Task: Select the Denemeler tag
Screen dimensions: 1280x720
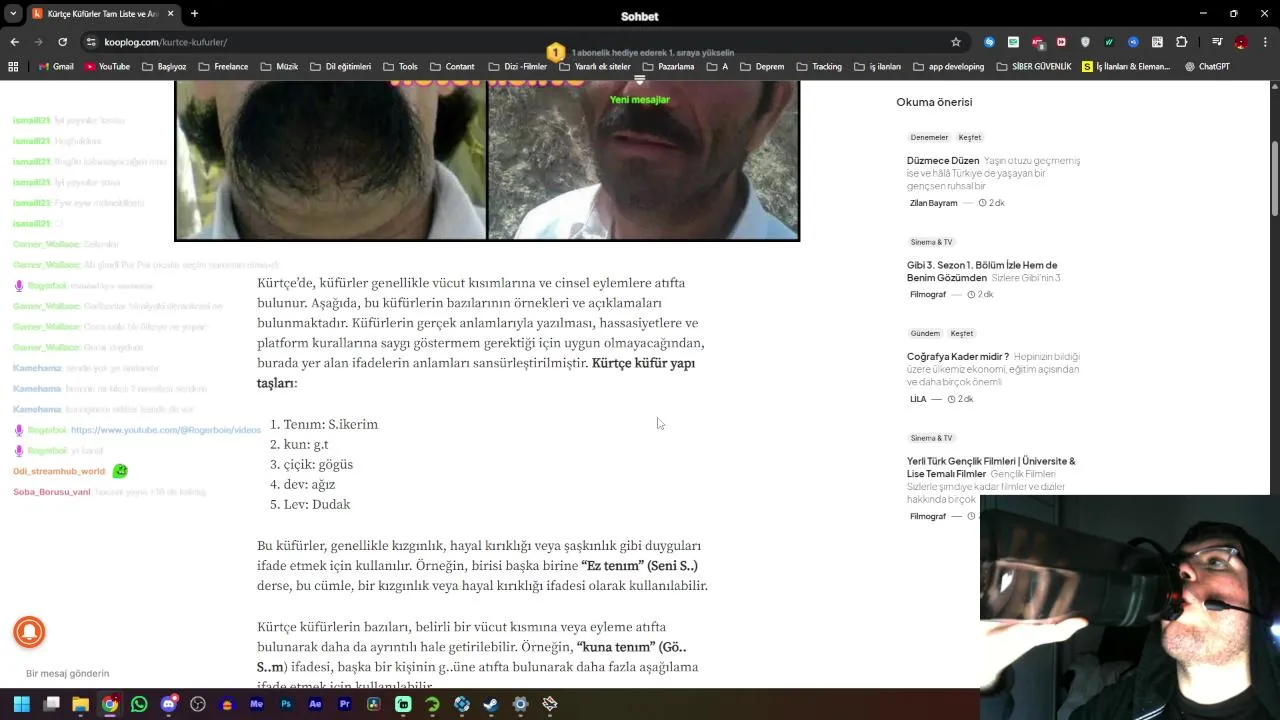Action: [x=929, y=137]
